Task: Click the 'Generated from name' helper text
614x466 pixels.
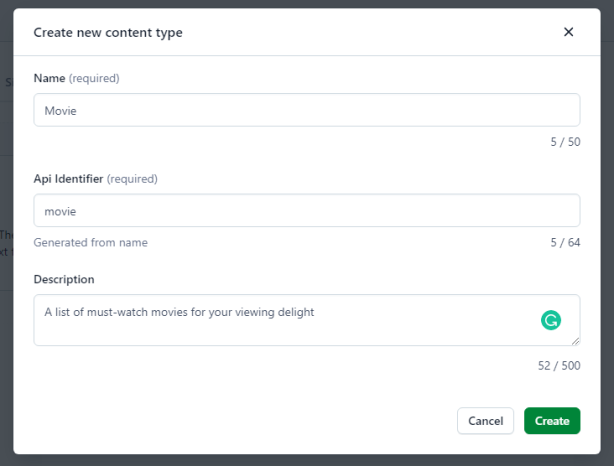Action: coord(91,242)
